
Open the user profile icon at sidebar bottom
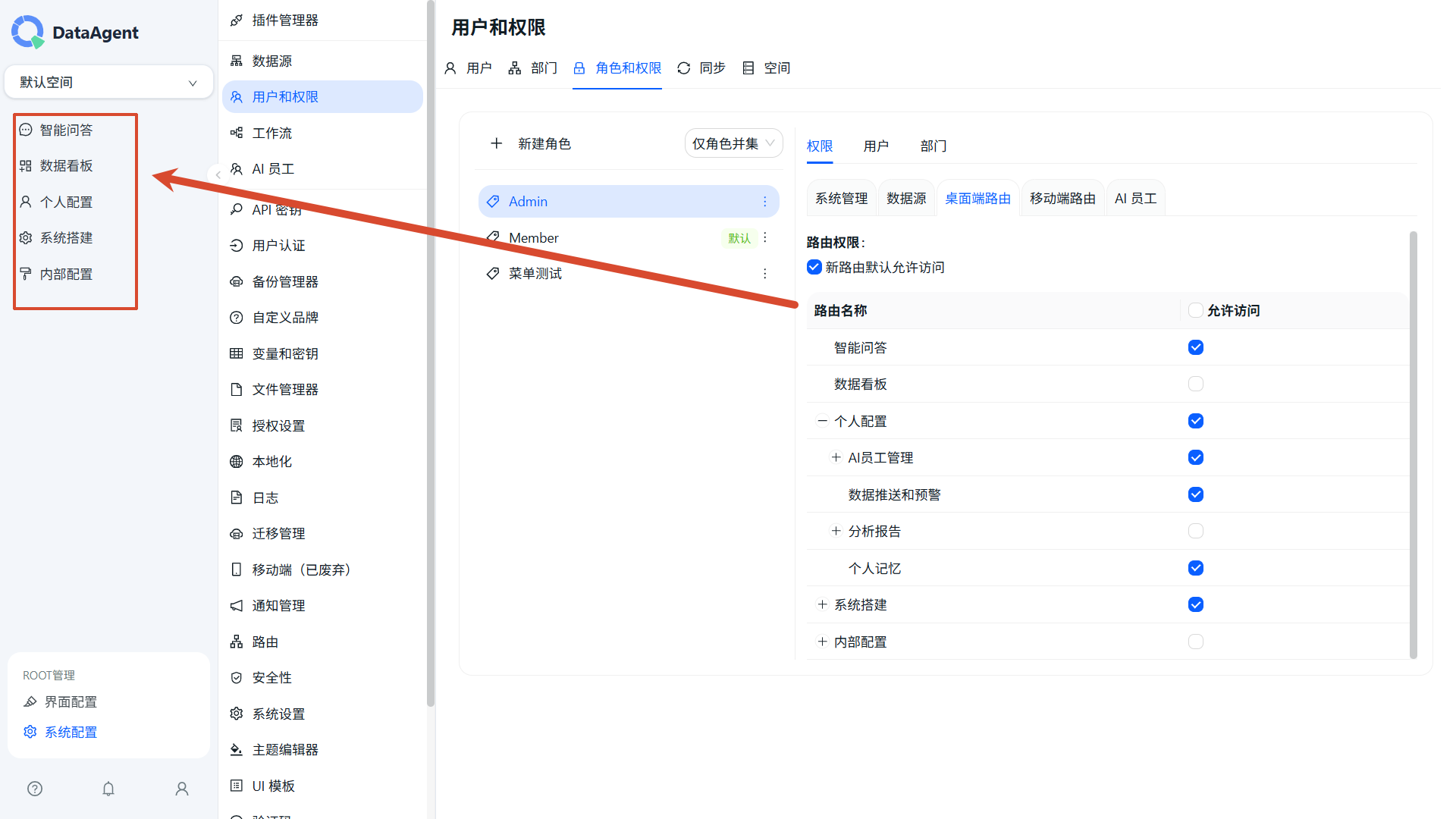182,789
